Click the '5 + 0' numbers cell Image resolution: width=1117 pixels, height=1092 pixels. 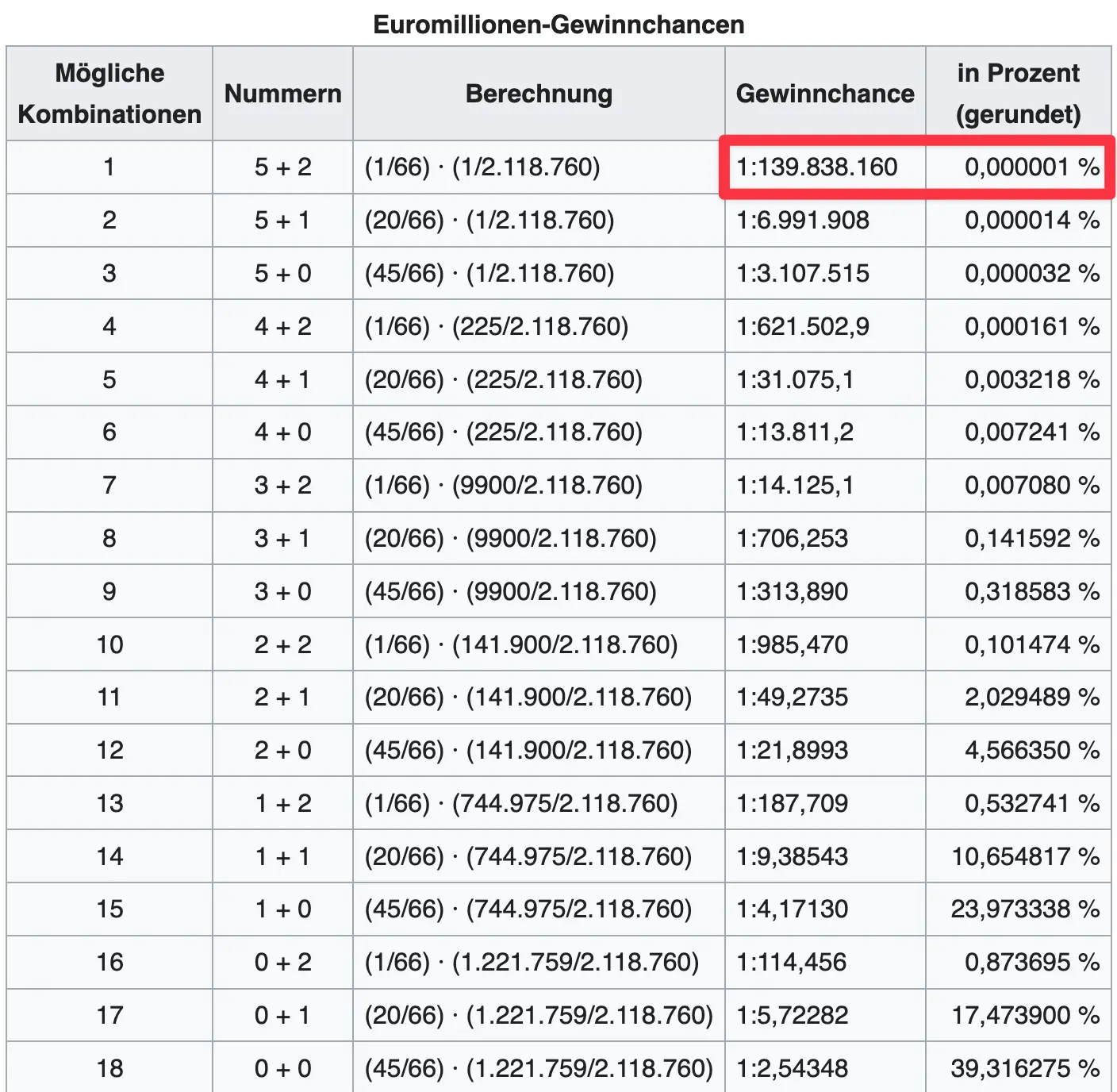[283, 274]
